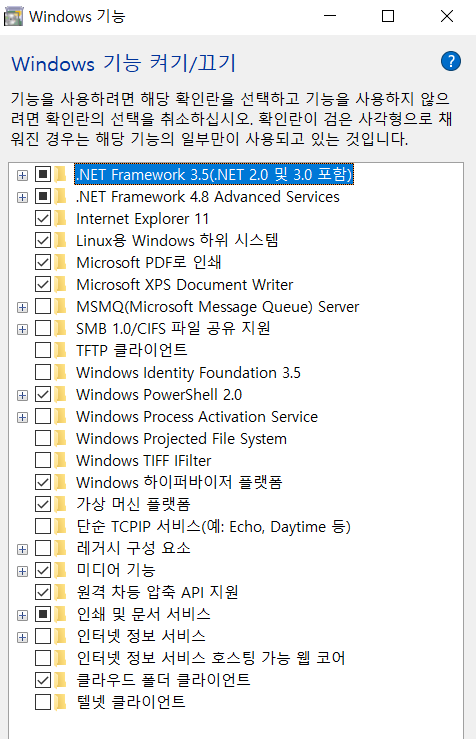Select MSMQ(Microsoft Message Queue) Server label
The height and width of the screenshot is (739, 476).
[218, 307]
